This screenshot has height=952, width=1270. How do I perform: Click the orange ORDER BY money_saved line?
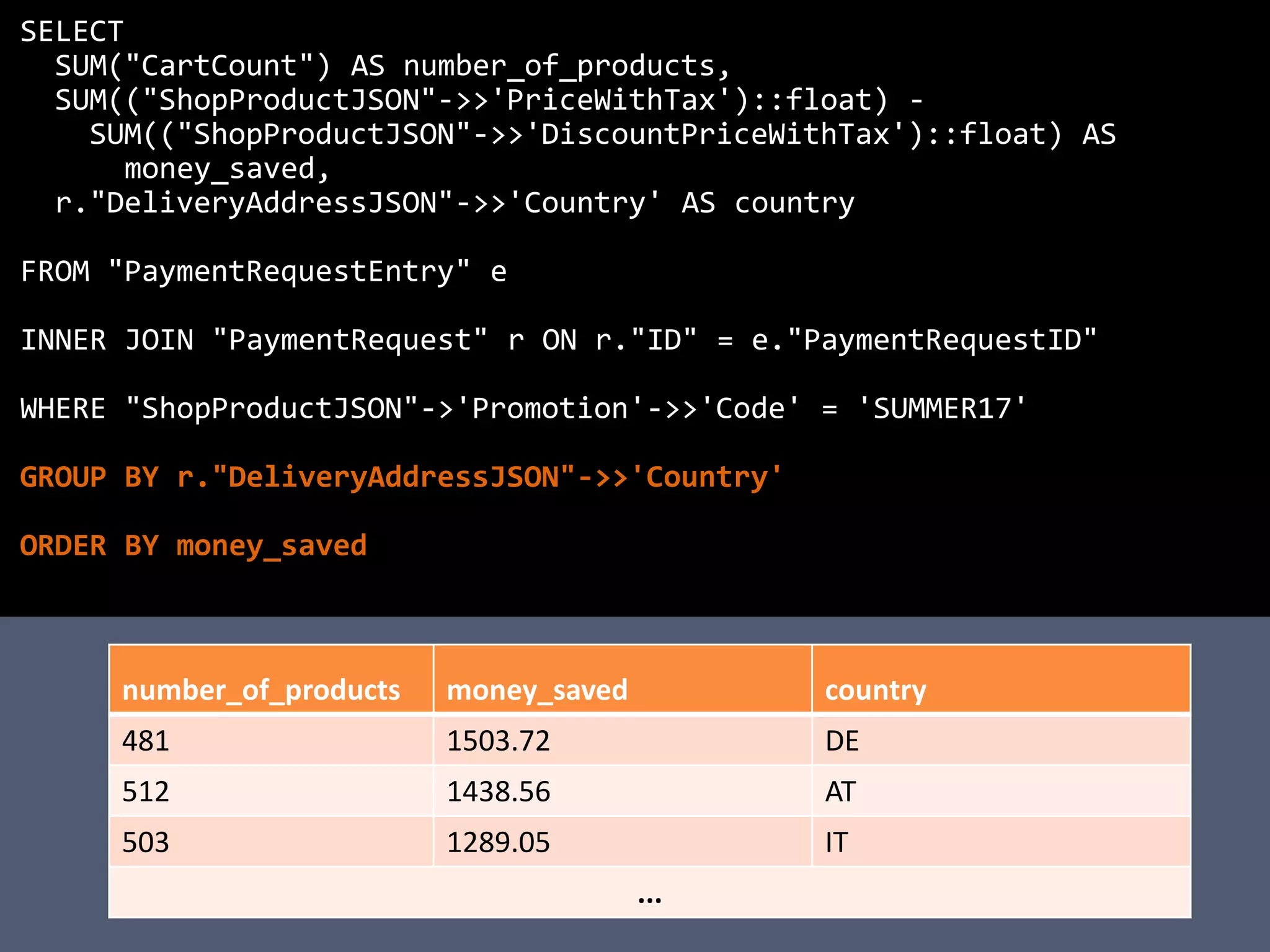click(193, 546)
